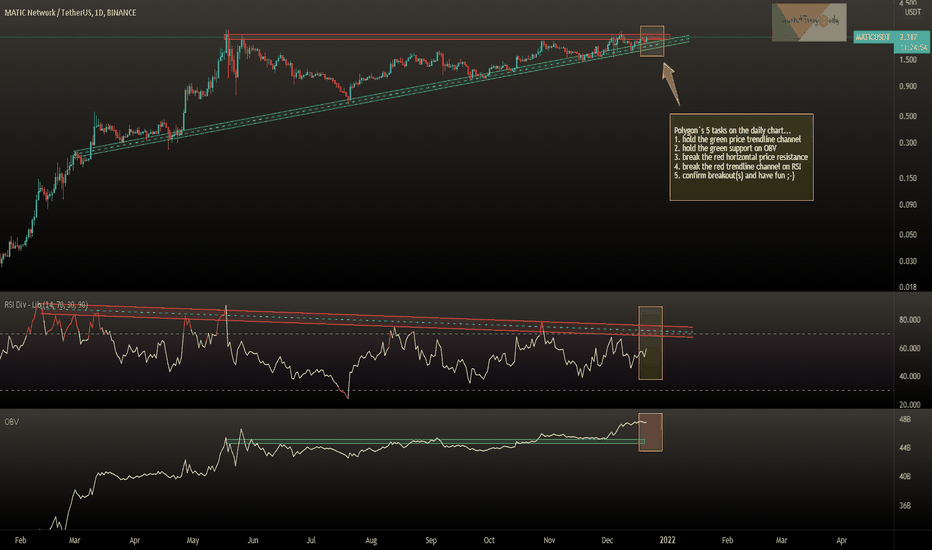Viewport: 932px width, 550px height.
Task: Click the 2022 label on time axis
Action: [667, 540]
